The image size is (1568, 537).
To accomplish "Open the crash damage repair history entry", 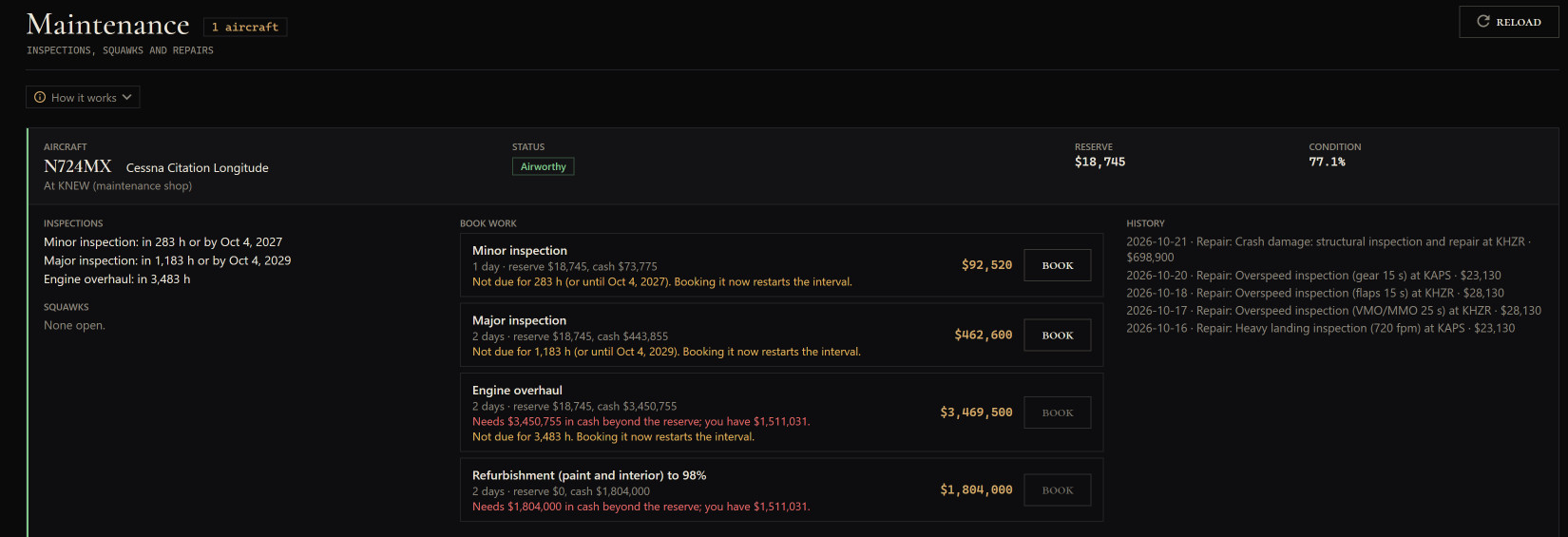I will click(x=1328, y=249).
